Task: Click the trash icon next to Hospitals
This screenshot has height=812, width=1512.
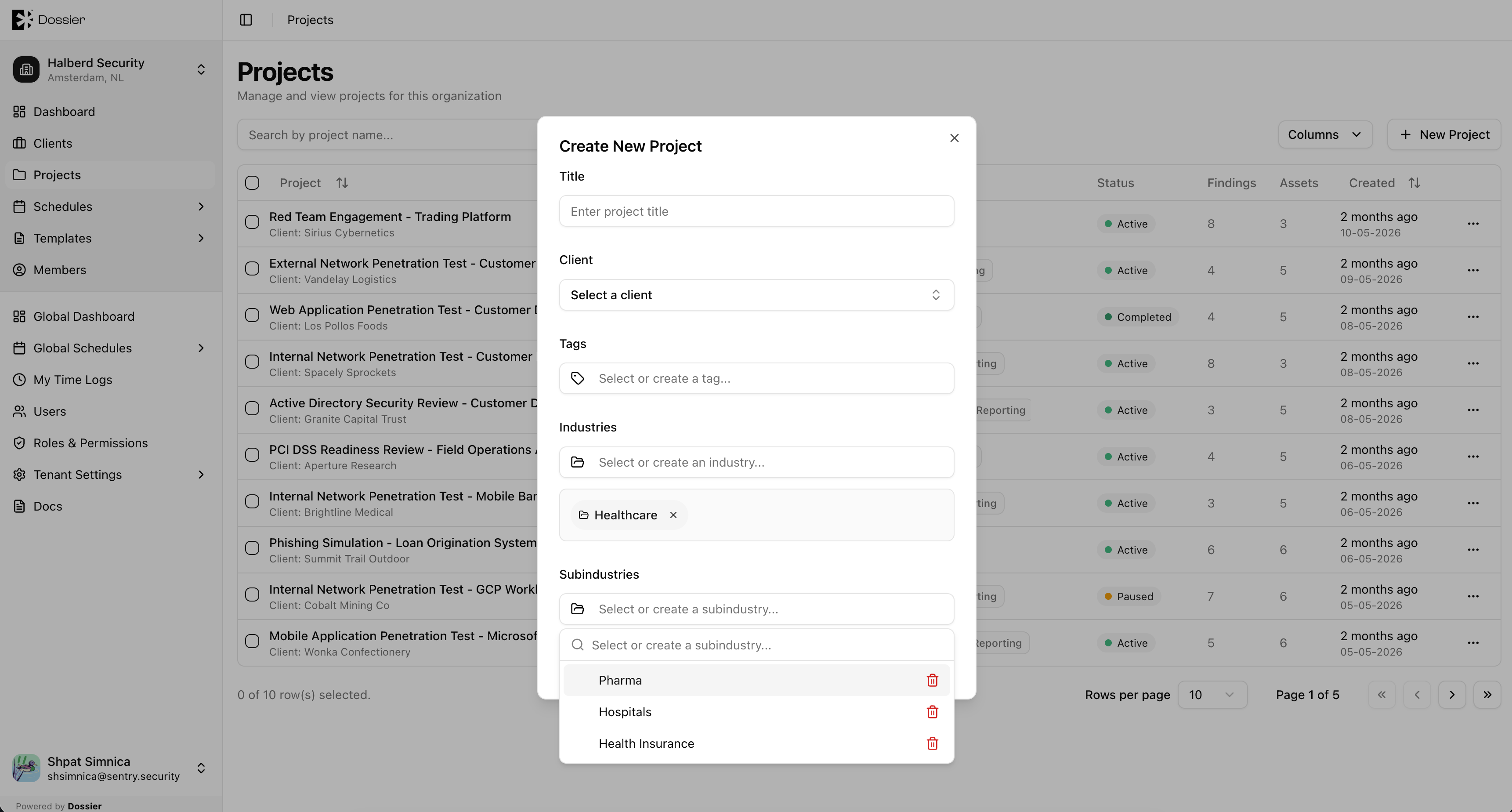Action: 932,712
